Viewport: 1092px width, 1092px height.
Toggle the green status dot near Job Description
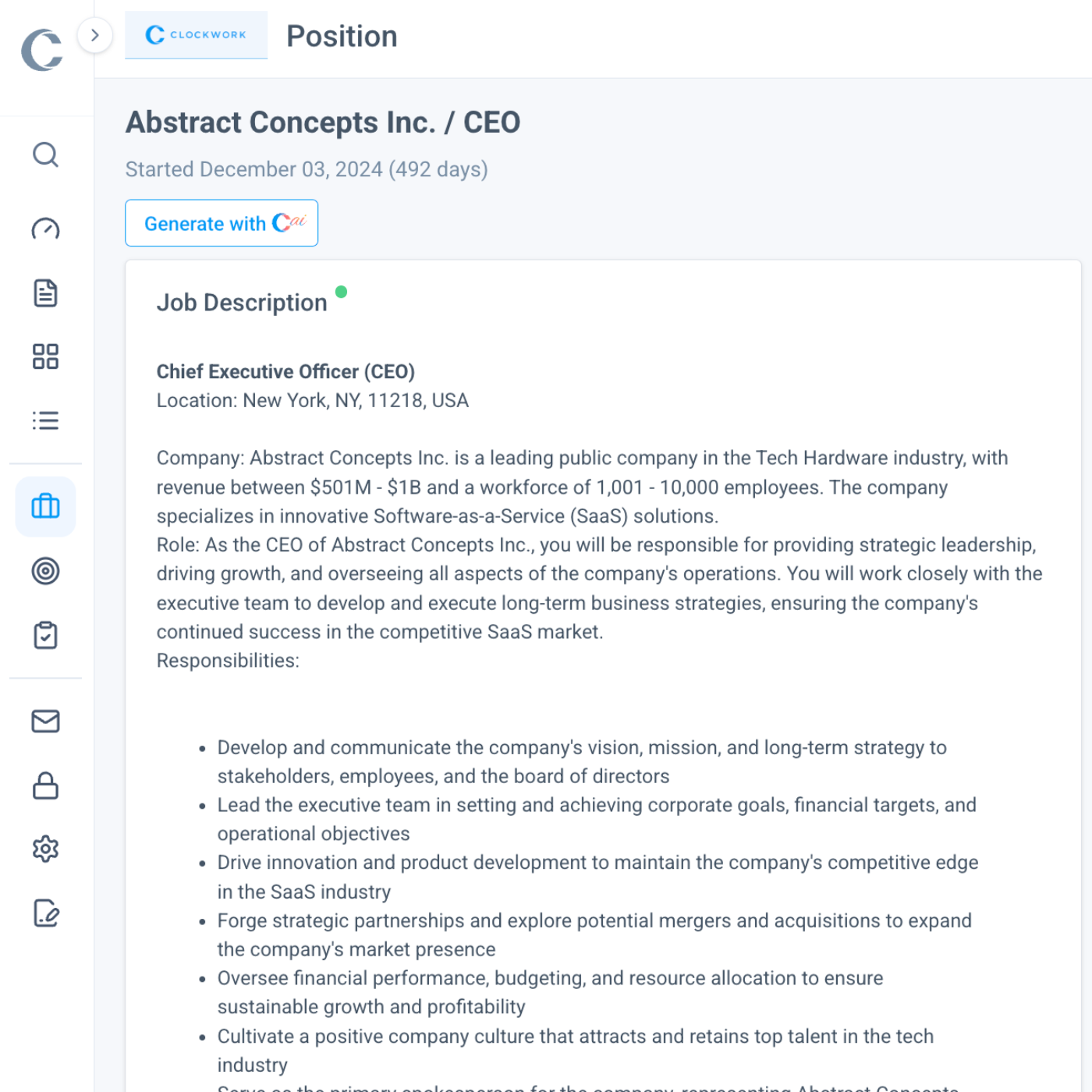pos(342,292)
